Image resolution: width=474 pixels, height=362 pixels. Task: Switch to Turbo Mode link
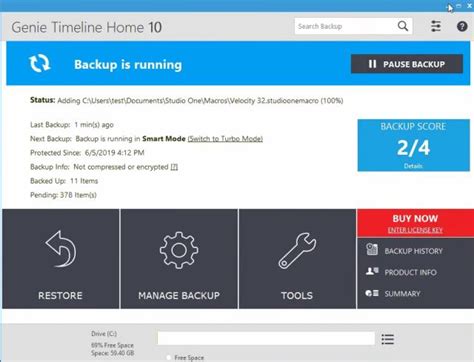[225, 139]
